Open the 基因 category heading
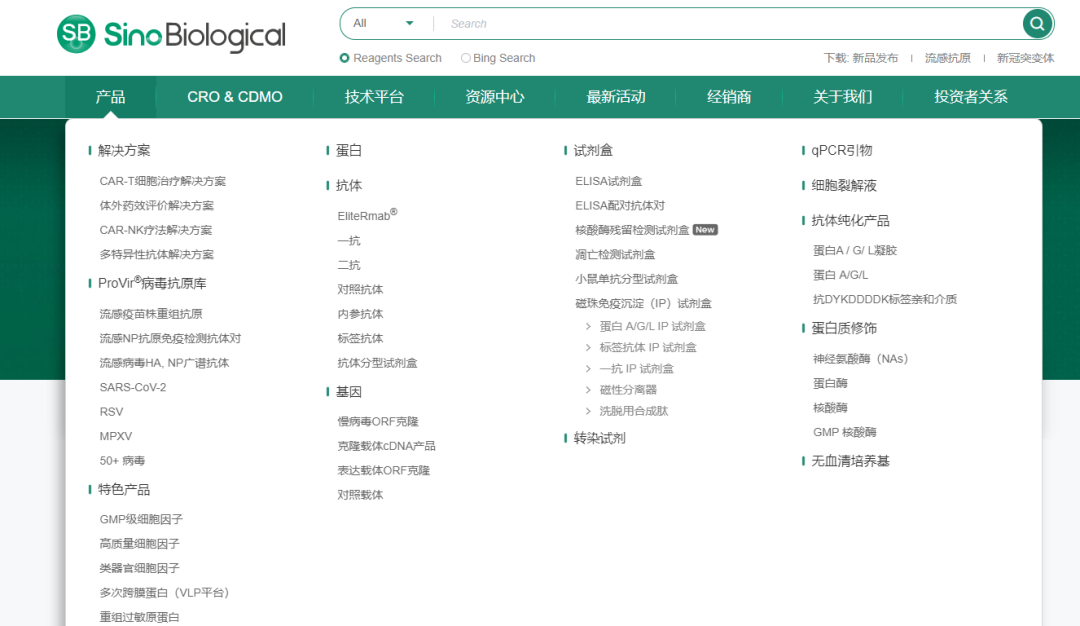This screenshot has height=626, width=1080. [349, 392]
